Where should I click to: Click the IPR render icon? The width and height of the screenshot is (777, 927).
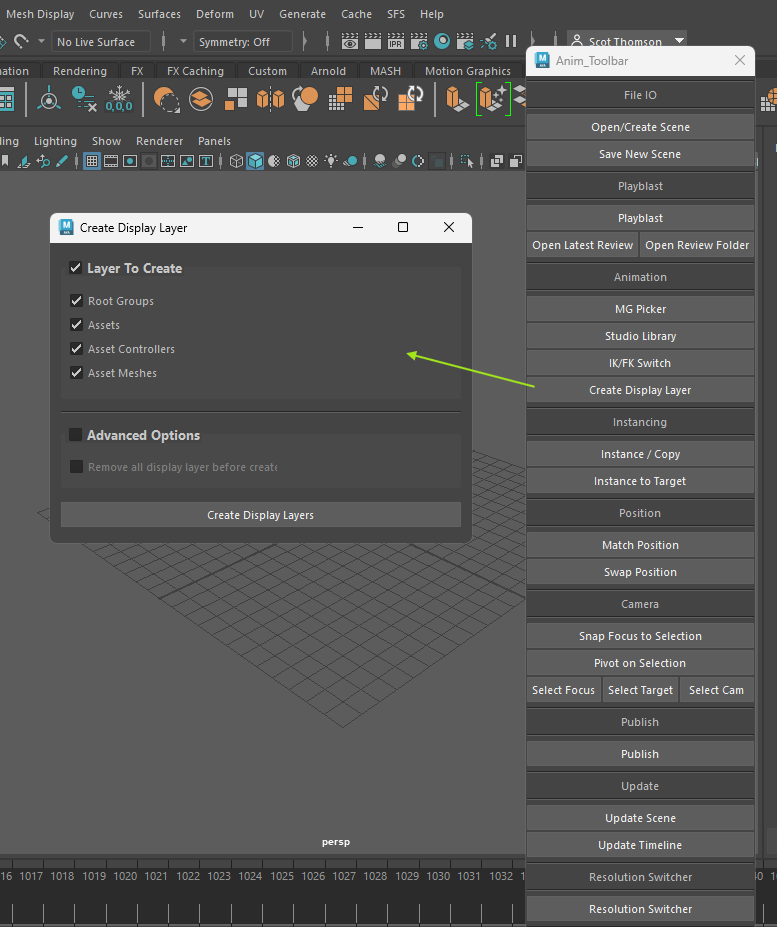pyautogui.click(x=396, y=42)
